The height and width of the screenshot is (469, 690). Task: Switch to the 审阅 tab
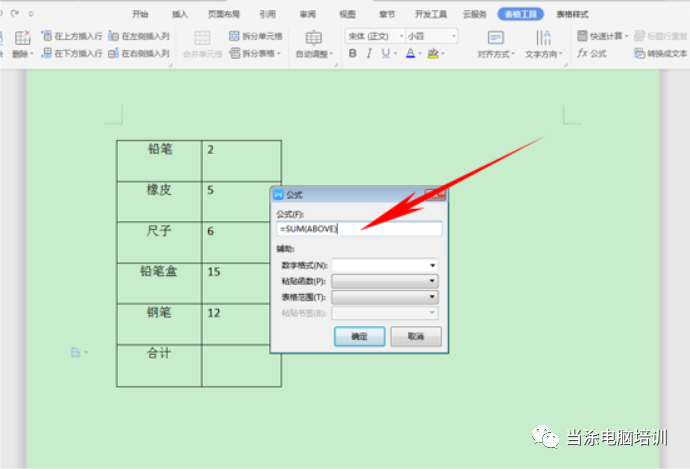pyautogui.click(x=308, y=15)
